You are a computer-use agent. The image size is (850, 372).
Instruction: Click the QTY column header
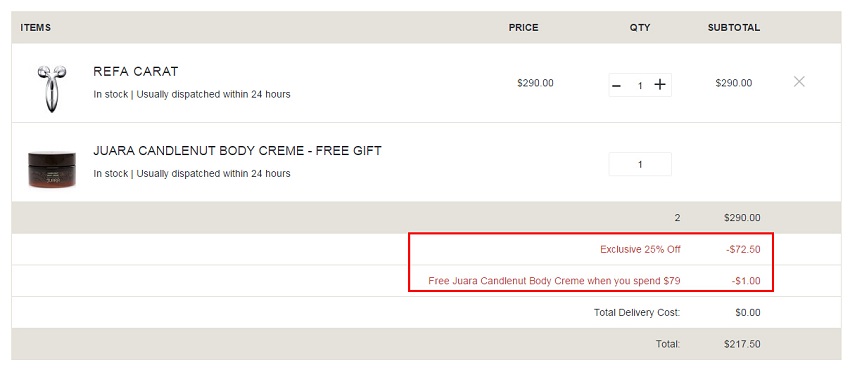click(x=640, y=28)
